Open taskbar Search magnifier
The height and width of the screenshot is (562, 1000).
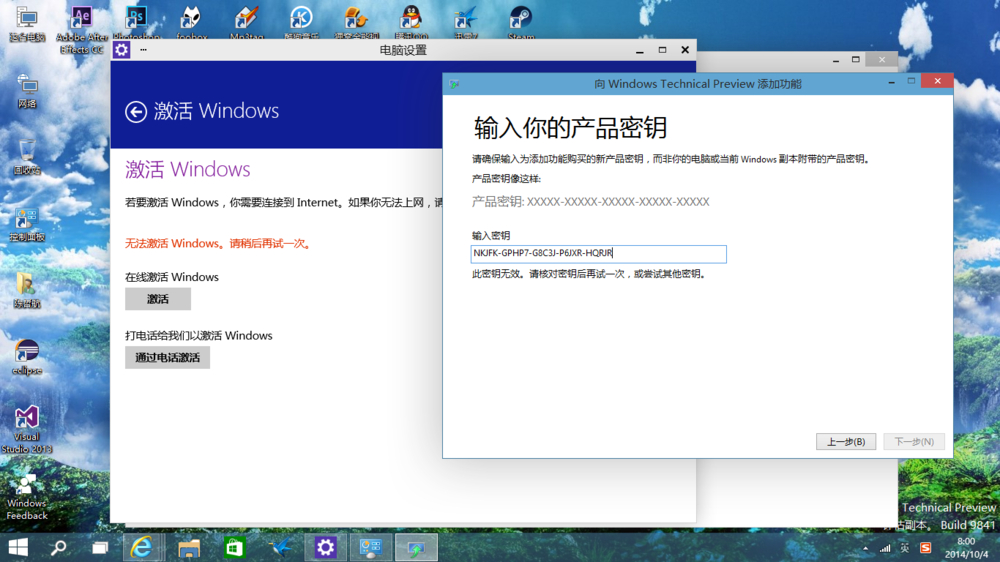[x=59, y=547]
